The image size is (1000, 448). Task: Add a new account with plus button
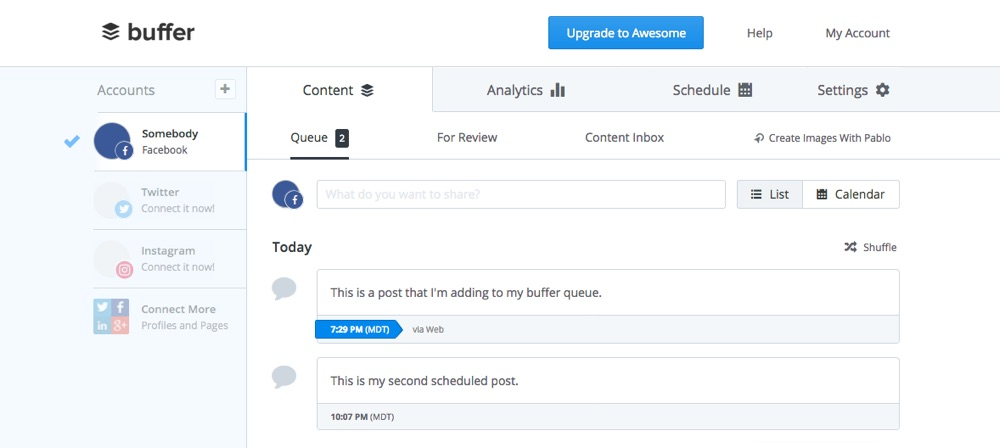tap(224, 89)
